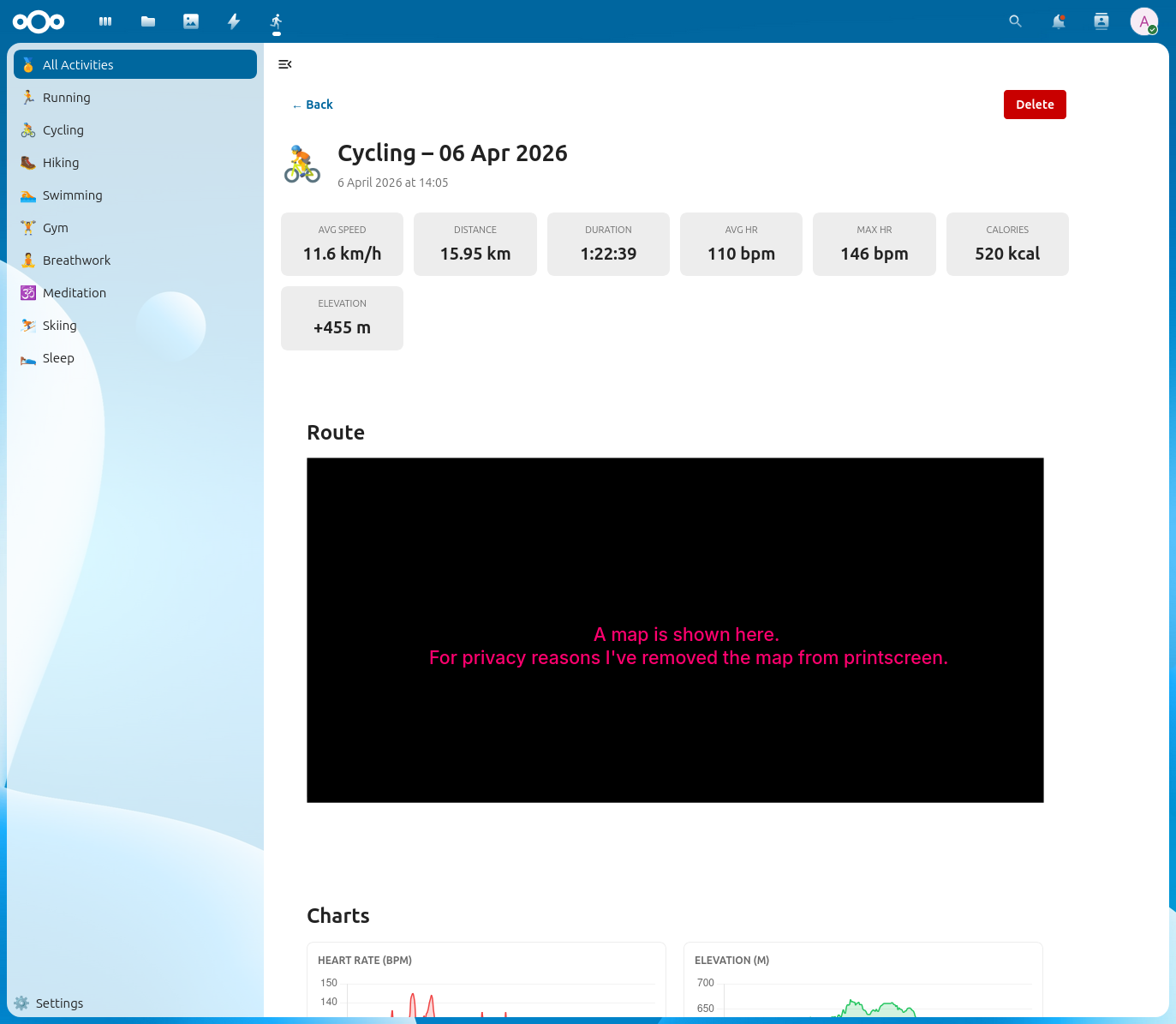Open the Dashboard app

(104, 21)
